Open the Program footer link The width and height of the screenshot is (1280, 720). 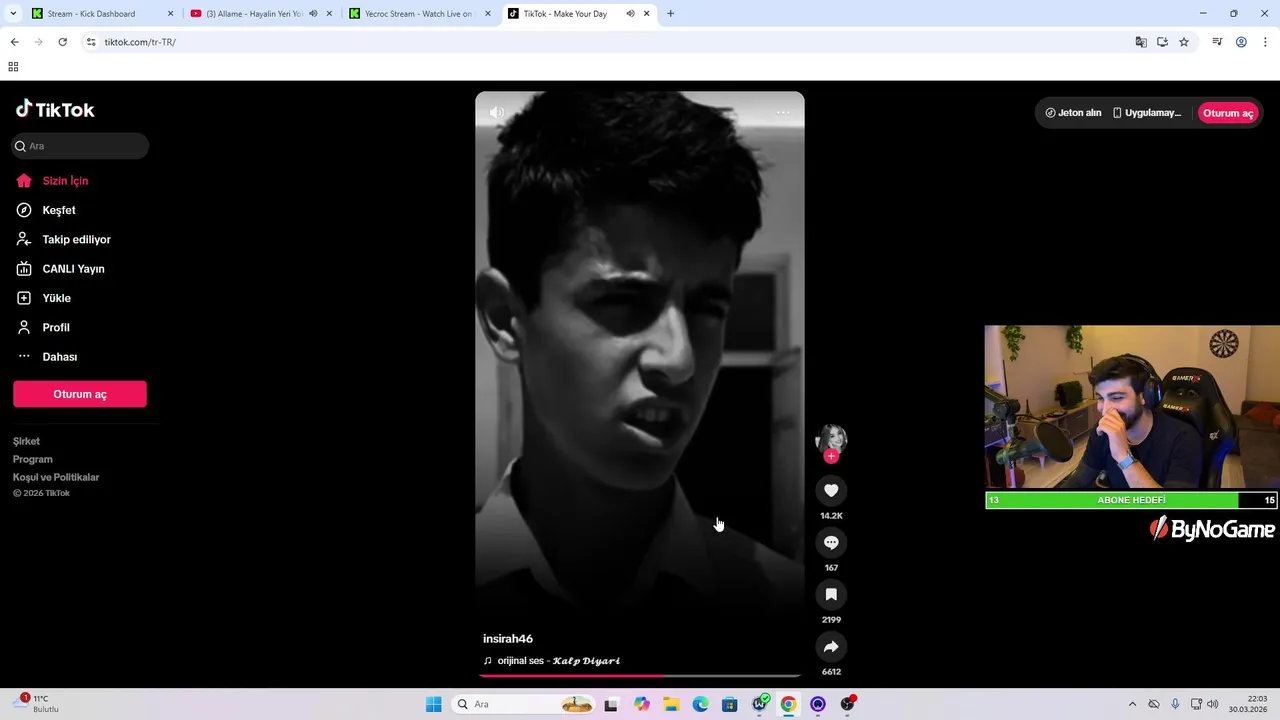33,459
